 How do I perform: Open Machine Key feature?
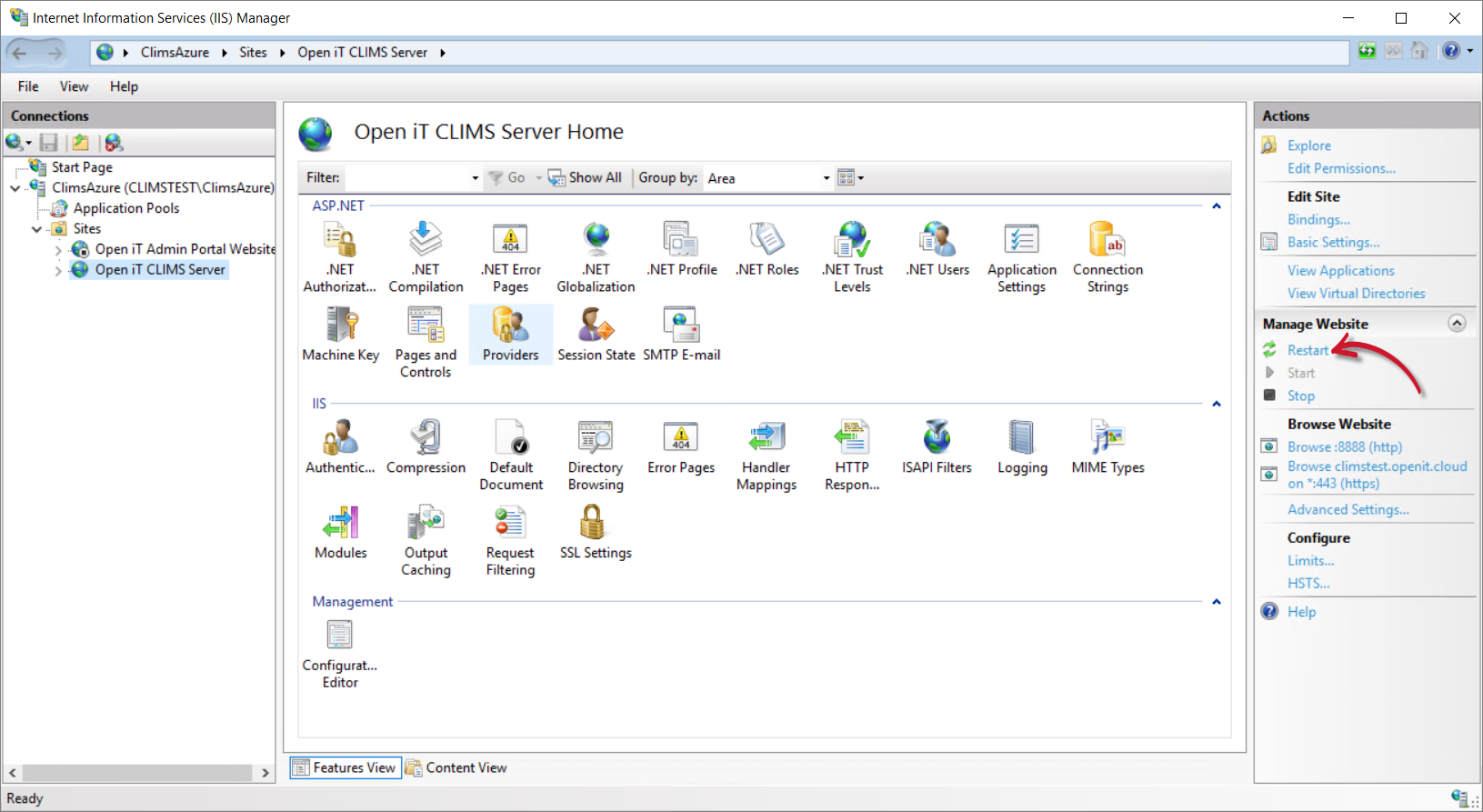341,335
